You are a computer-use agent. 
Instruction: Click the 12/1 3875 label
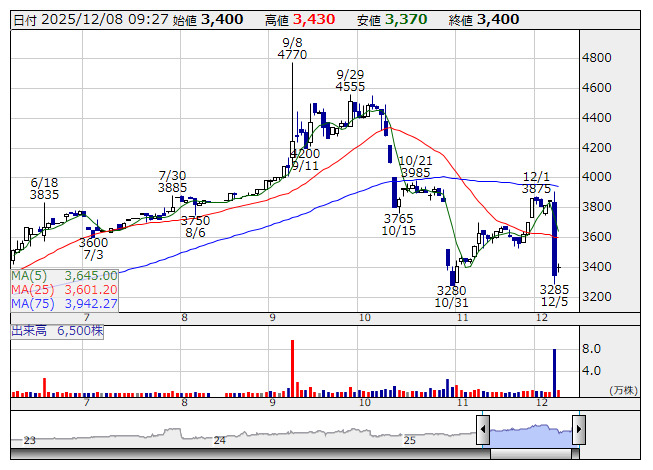point(536,183)
